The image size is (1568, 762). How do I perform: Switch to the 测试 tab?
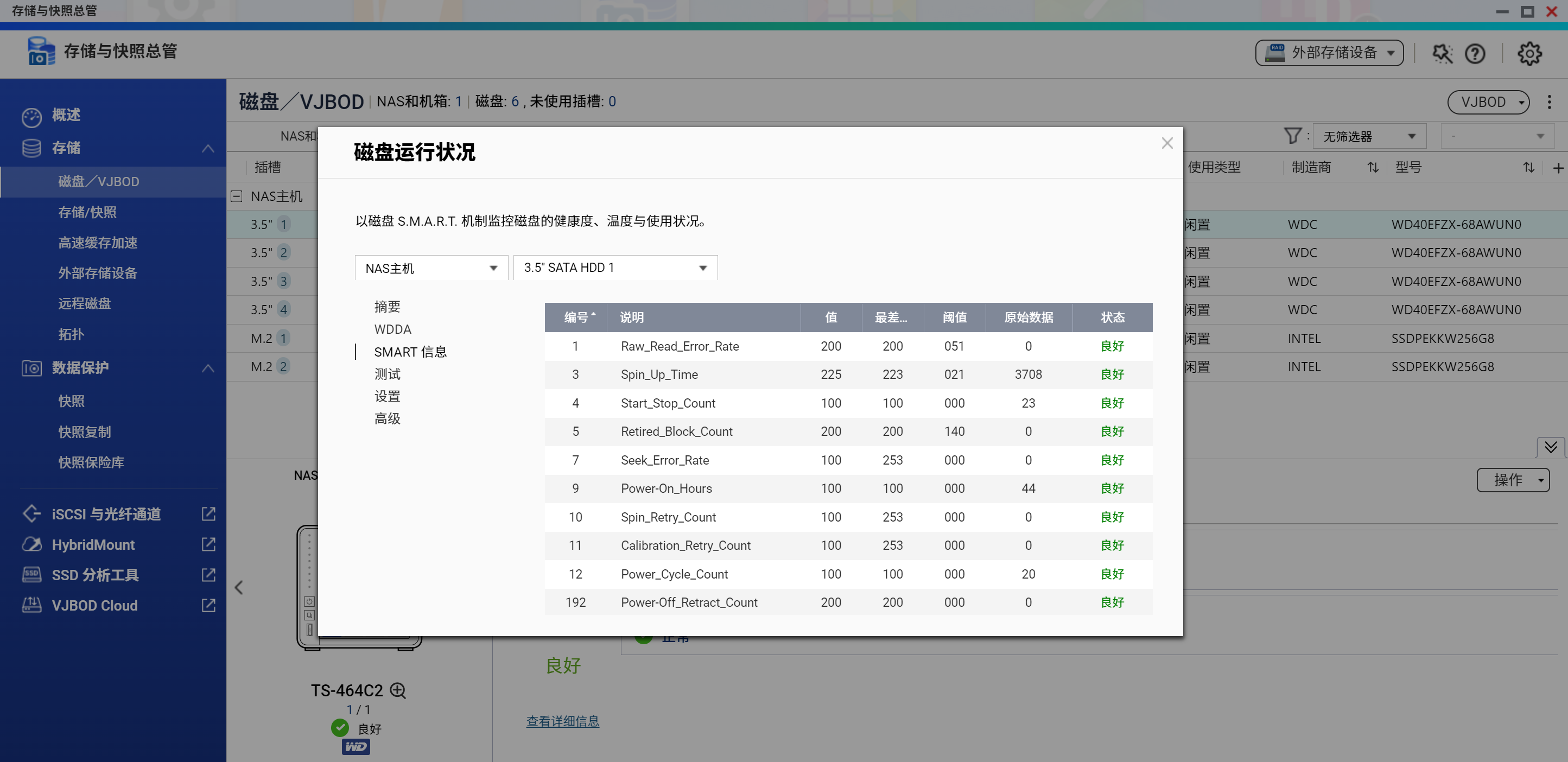[387, 374]
